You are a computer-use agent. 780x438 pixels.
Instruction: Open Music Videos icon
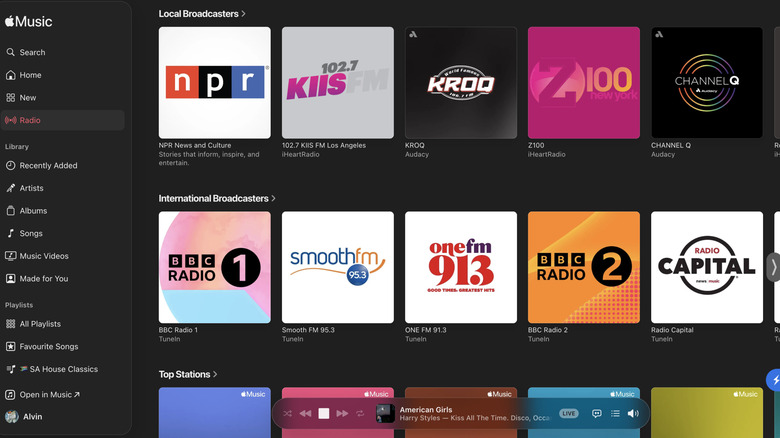pos(10,256)
